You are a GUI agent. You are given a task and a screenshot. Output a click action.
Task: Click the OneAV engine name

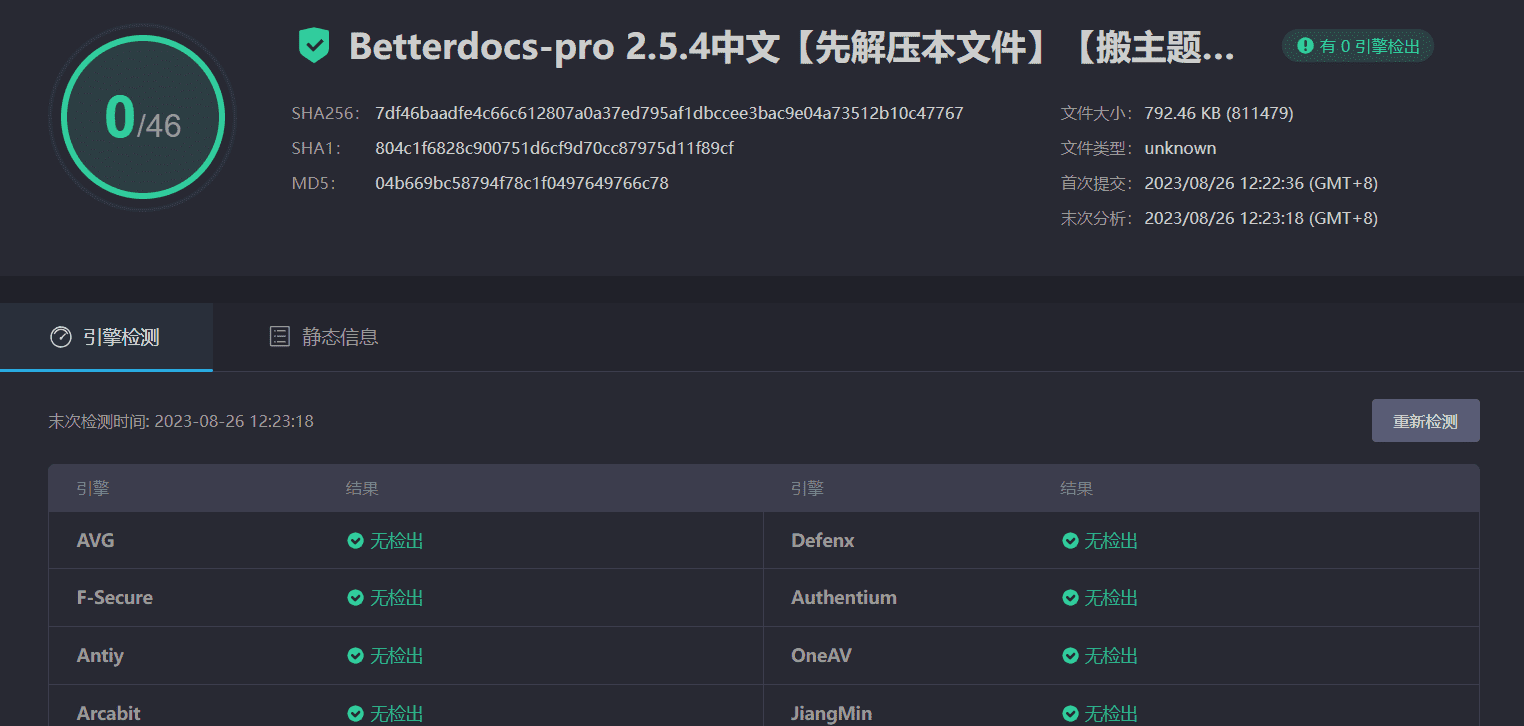pos(821,656)
